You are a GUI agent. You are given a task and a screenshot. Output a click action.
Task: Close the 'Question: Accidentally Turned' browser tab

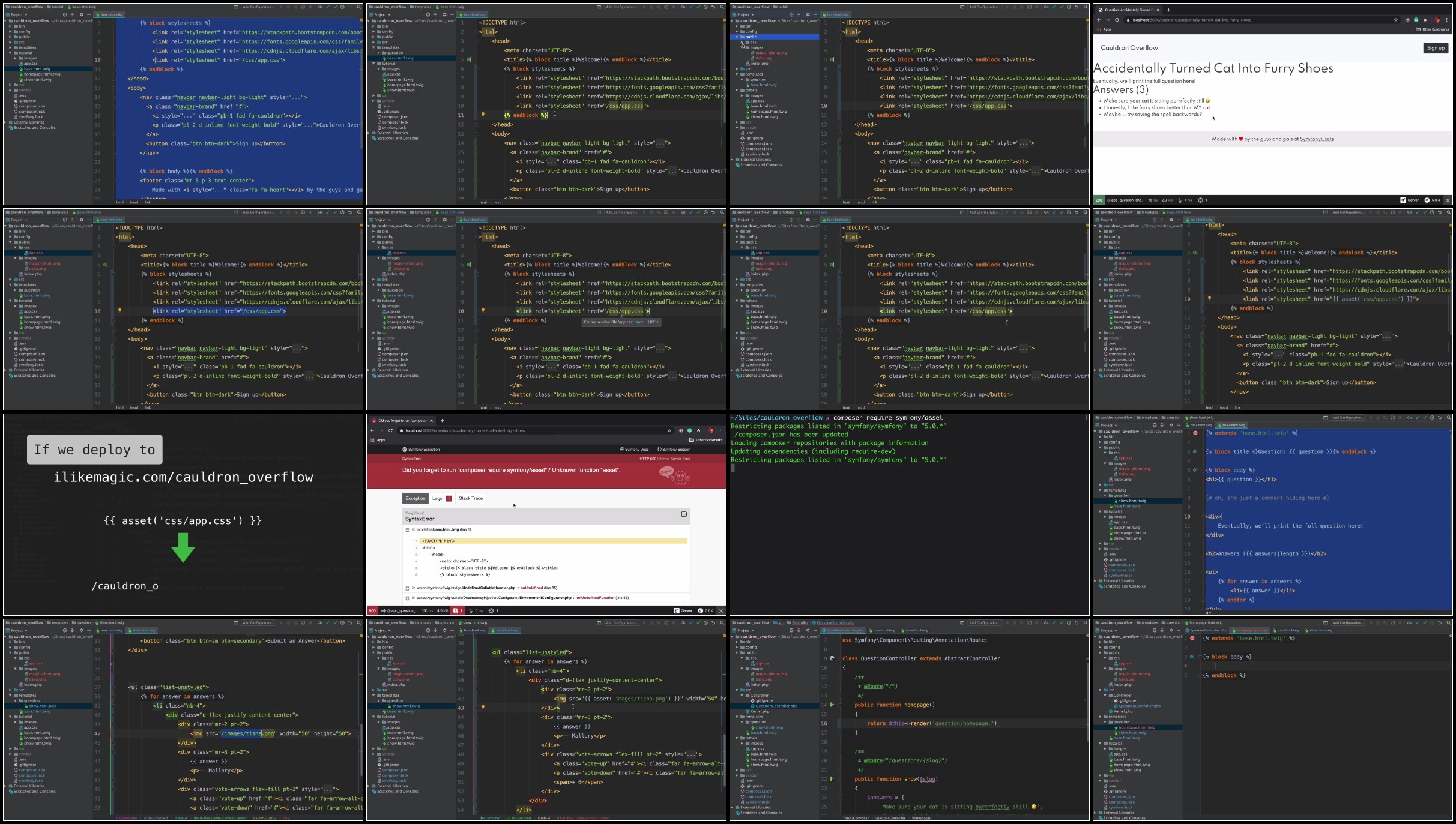1158,10
